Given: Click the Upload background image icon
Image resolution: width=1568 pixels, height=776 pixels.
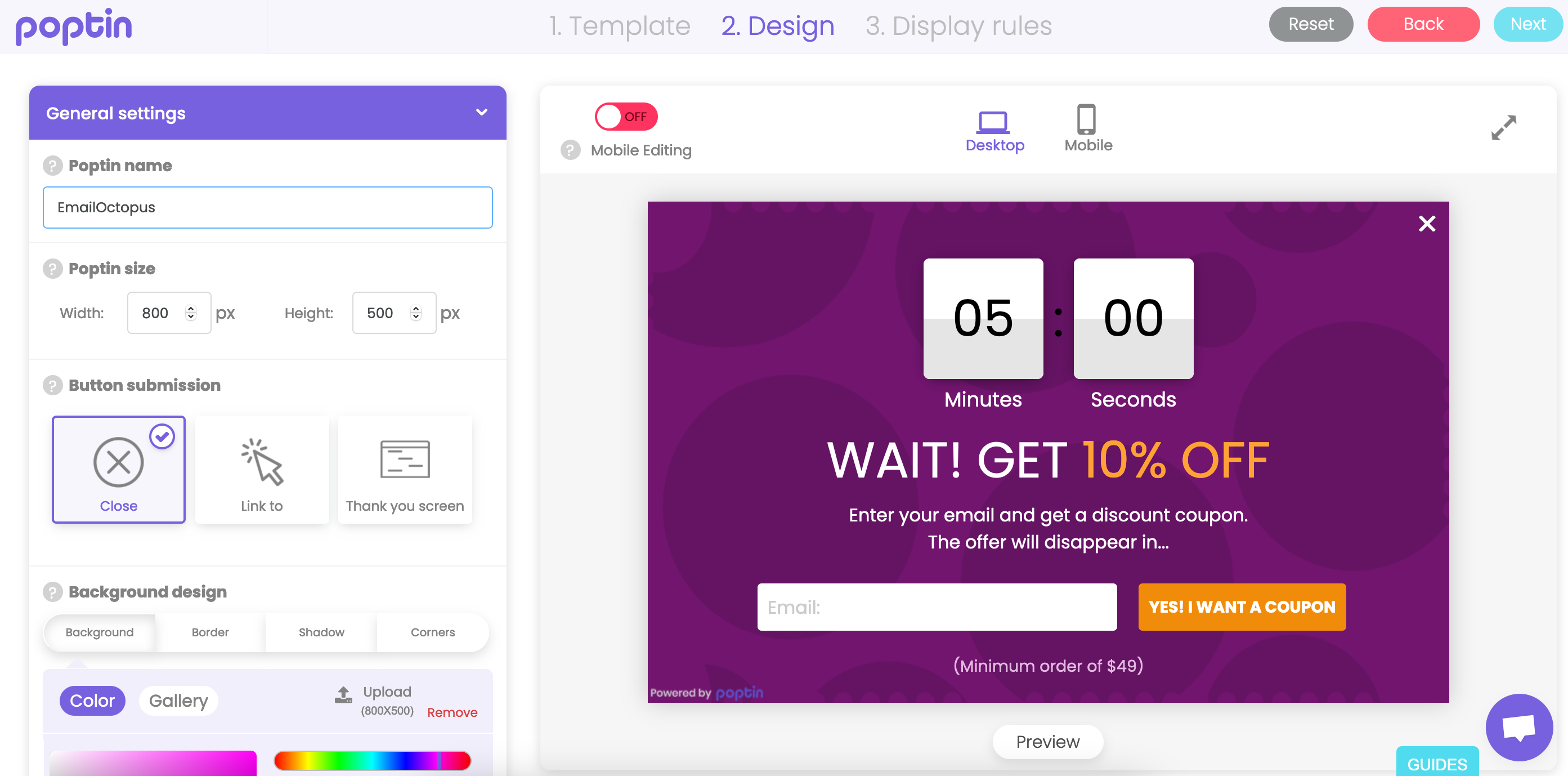Looking at the screenshot, I should pos(343,694).
